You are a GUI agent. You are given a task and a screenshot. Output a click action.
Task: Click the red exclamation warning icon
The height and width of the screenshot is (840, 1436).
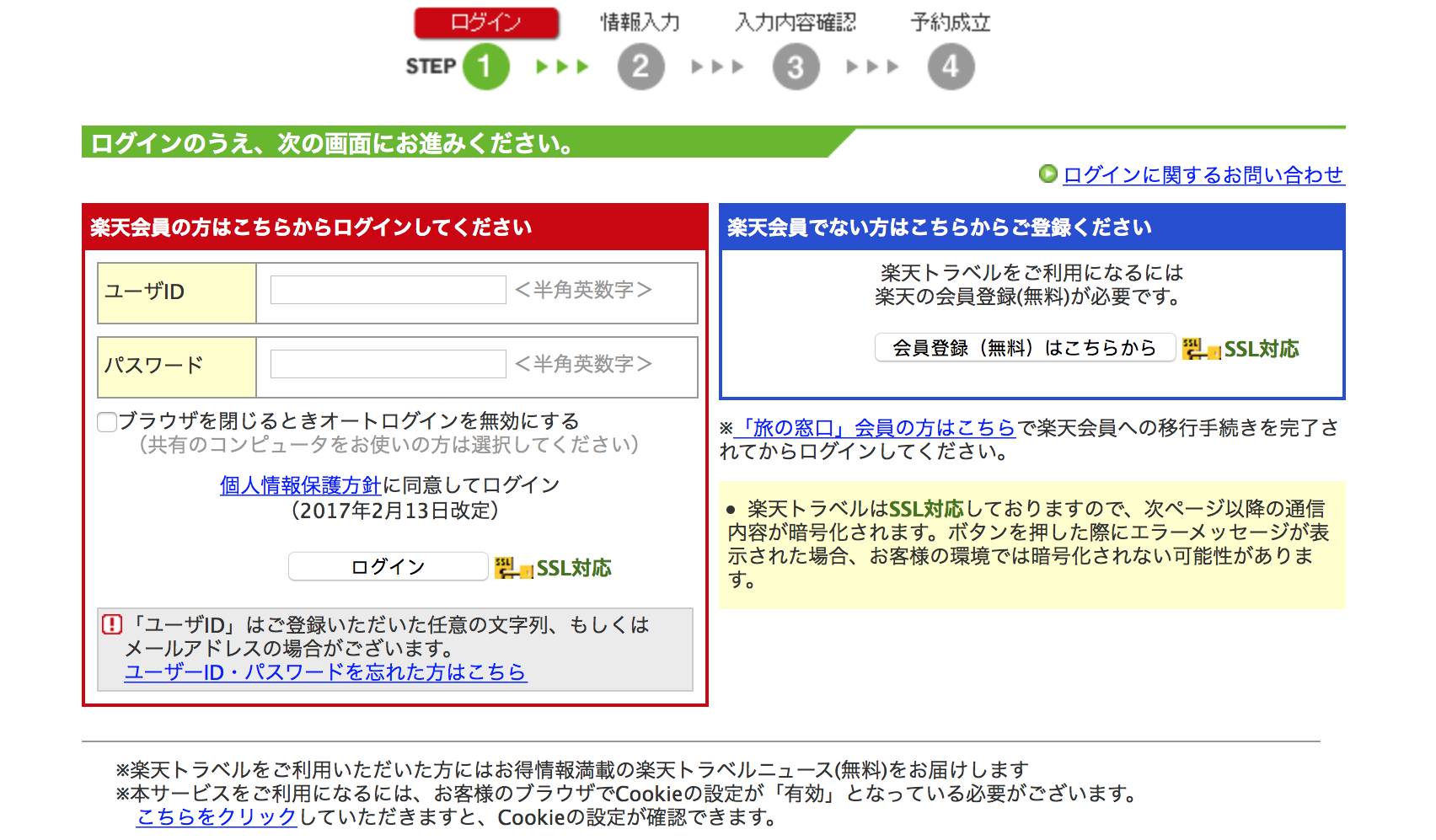click(x=112, y=624)
